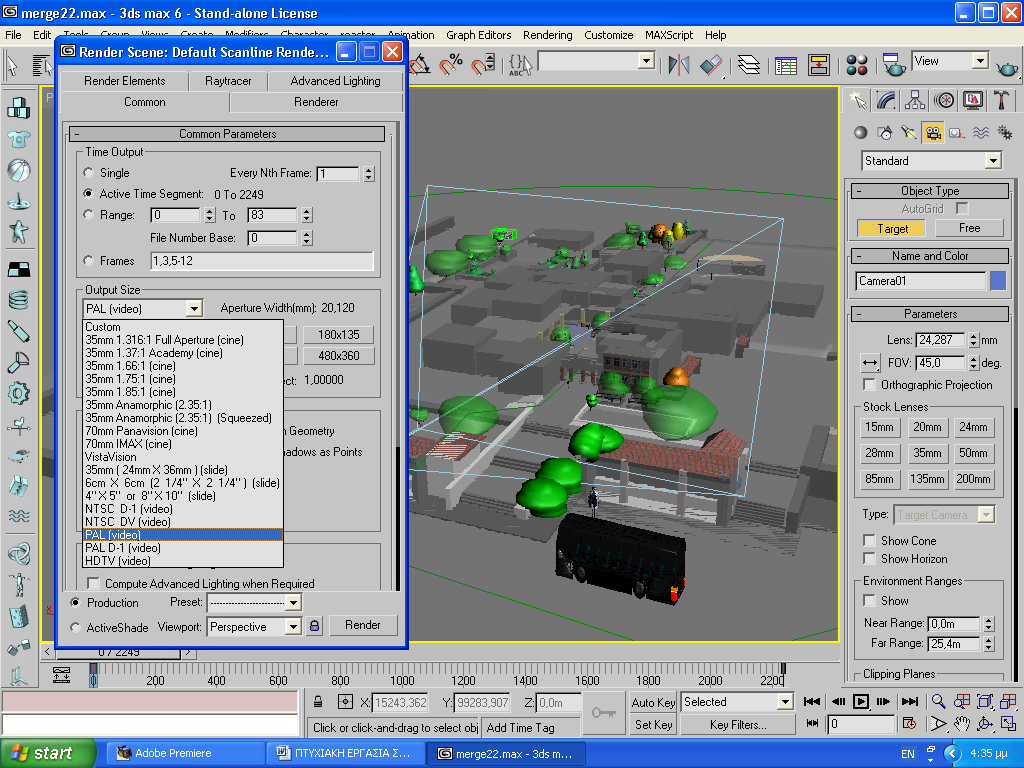Select the Shapes category icon
This screenshot has width=1024, height=768.
(x=885, y=133)
